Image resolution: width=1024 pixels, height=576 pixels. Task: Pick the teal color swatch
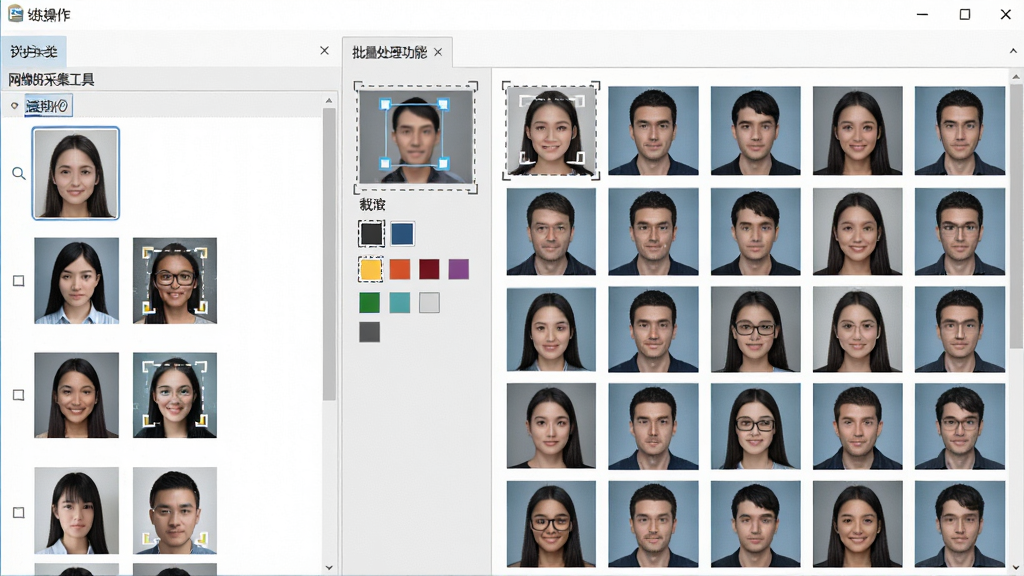click(400, 302)
